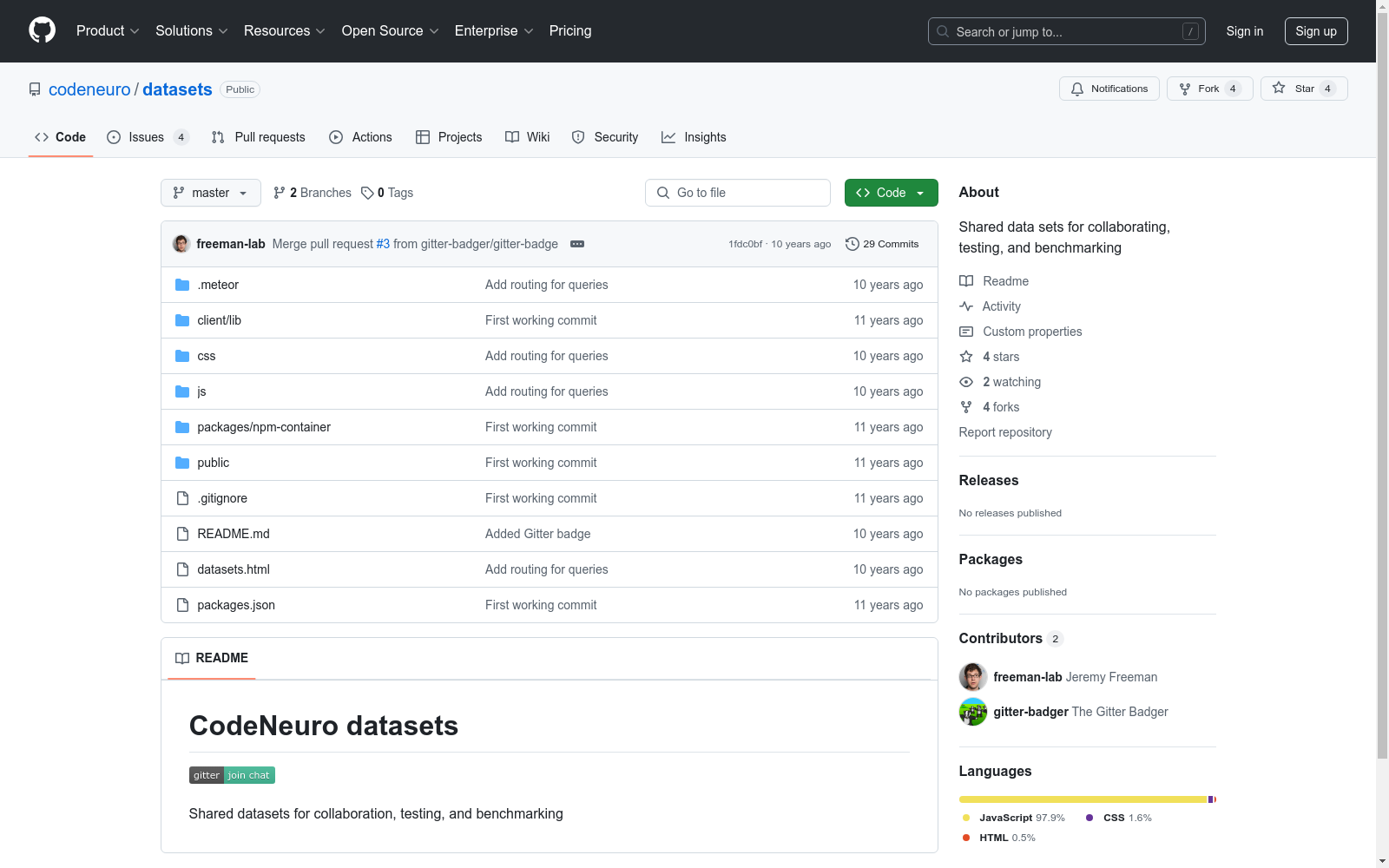Click freeman-lab contributor avatar
Screen dimensions: 1389x868
coord(973,677)
